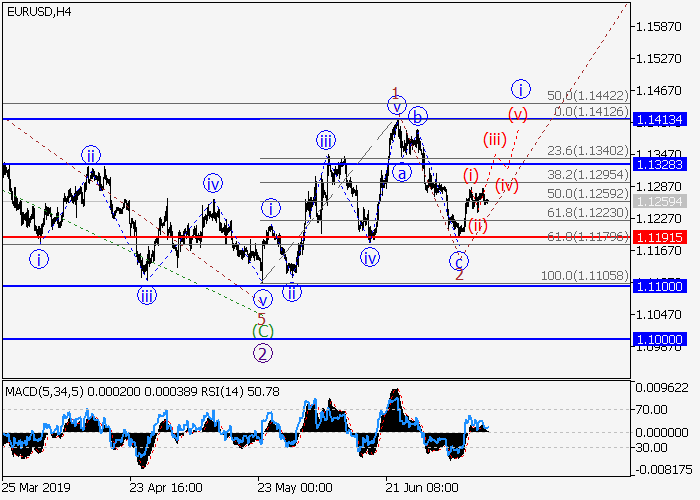
Task: Select the 25 Mar 2019 date label
Action: (x=34, y=488)
